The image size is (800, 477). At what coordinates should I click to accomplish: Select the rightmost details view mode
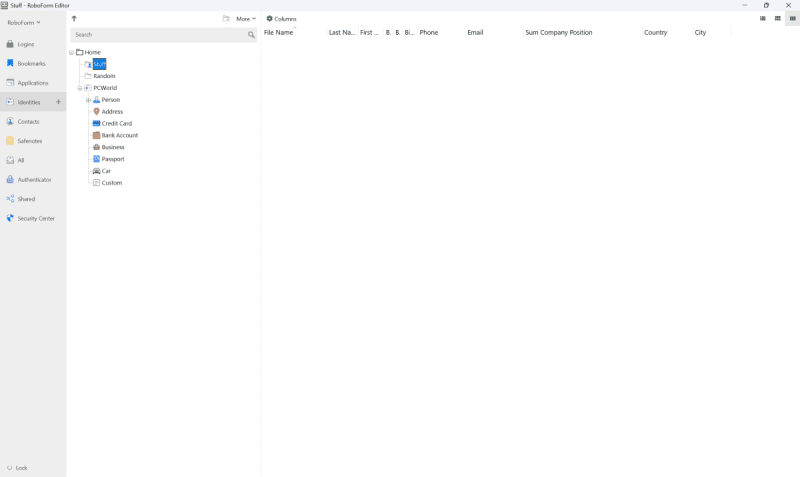(792, 18)
